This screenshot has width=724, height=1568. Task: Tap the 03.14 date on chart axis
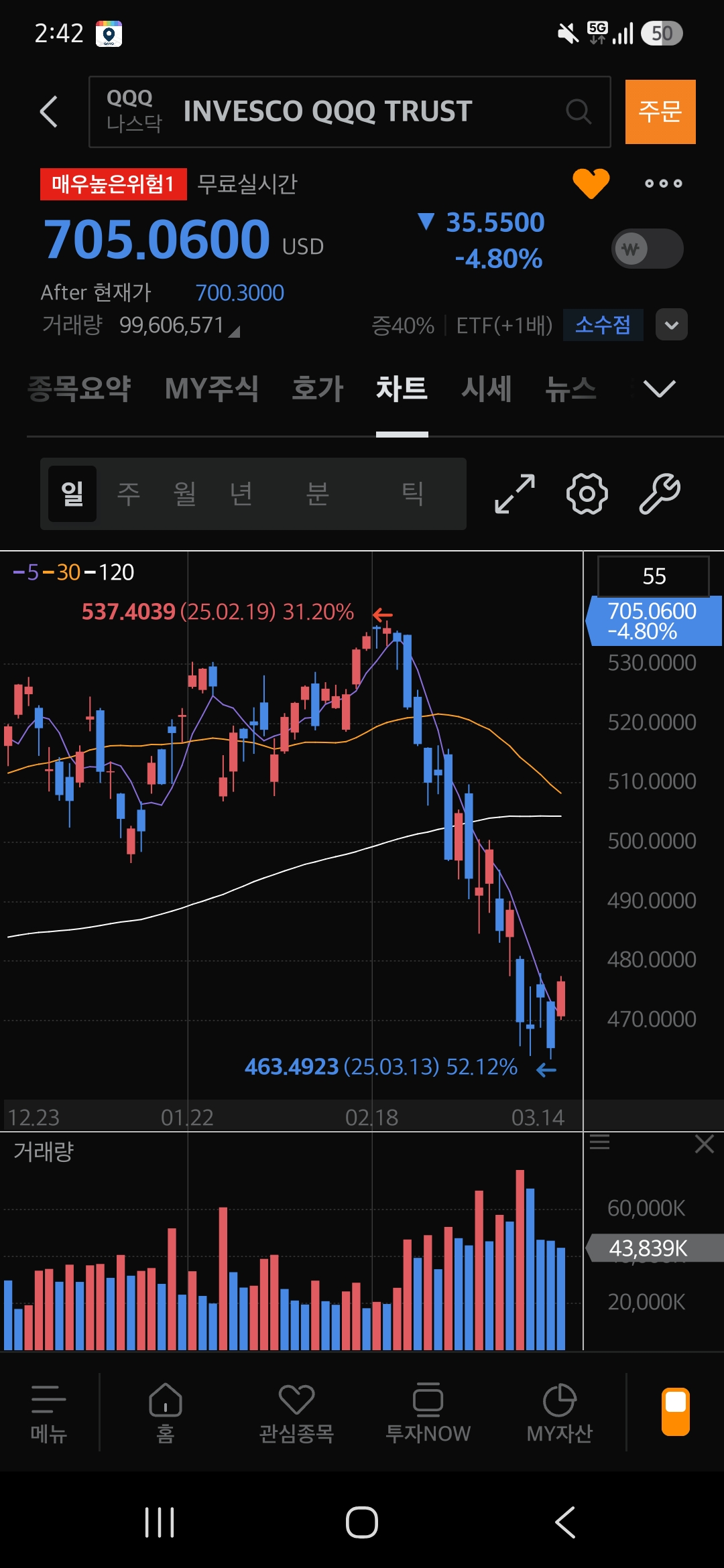538,1117
